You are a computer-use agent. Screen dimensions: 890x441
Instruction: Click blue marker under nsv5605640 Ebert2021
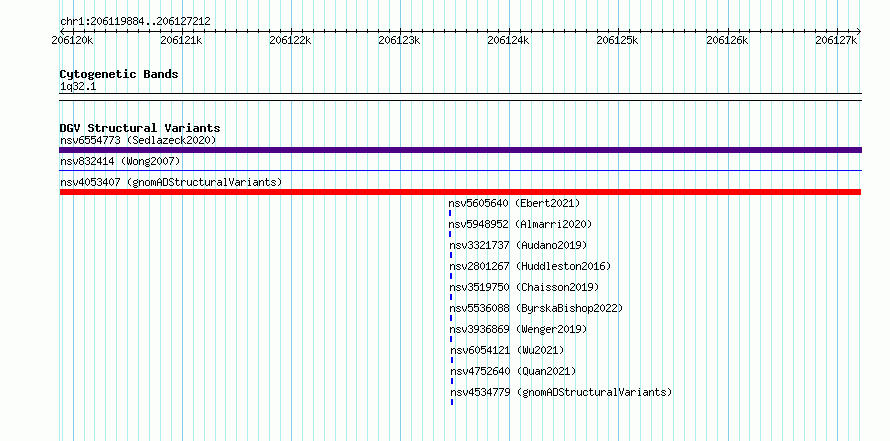tap(450, 213)
